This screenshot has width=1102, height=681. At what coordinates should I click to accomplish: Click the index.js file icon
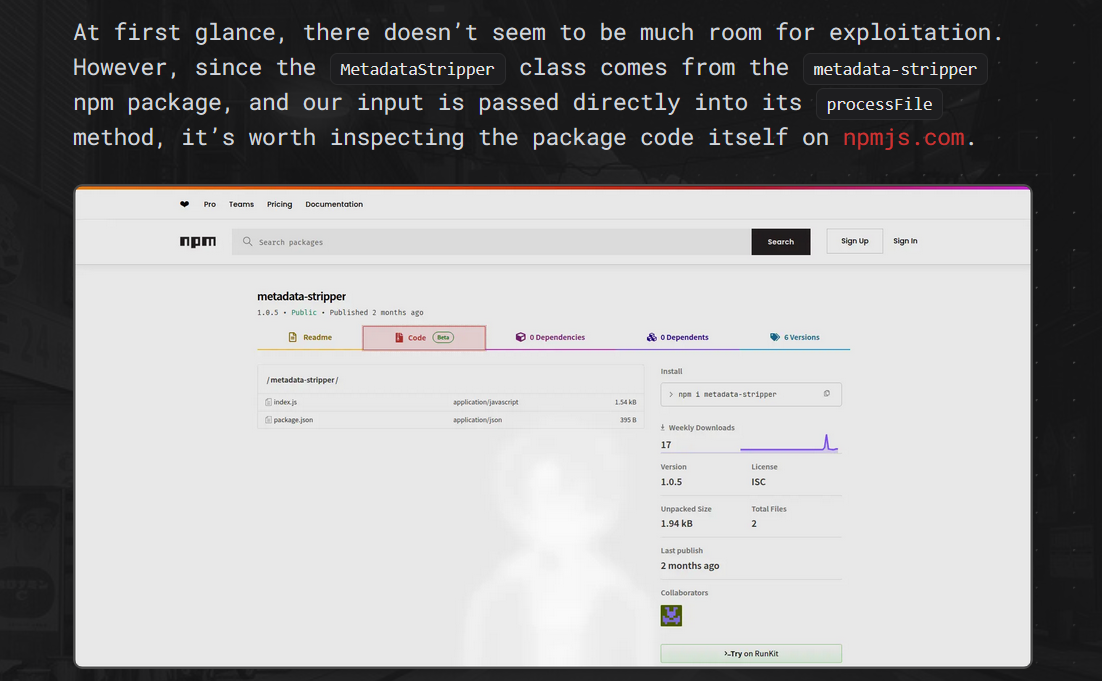pyautogui.click(x=268, y=402)
